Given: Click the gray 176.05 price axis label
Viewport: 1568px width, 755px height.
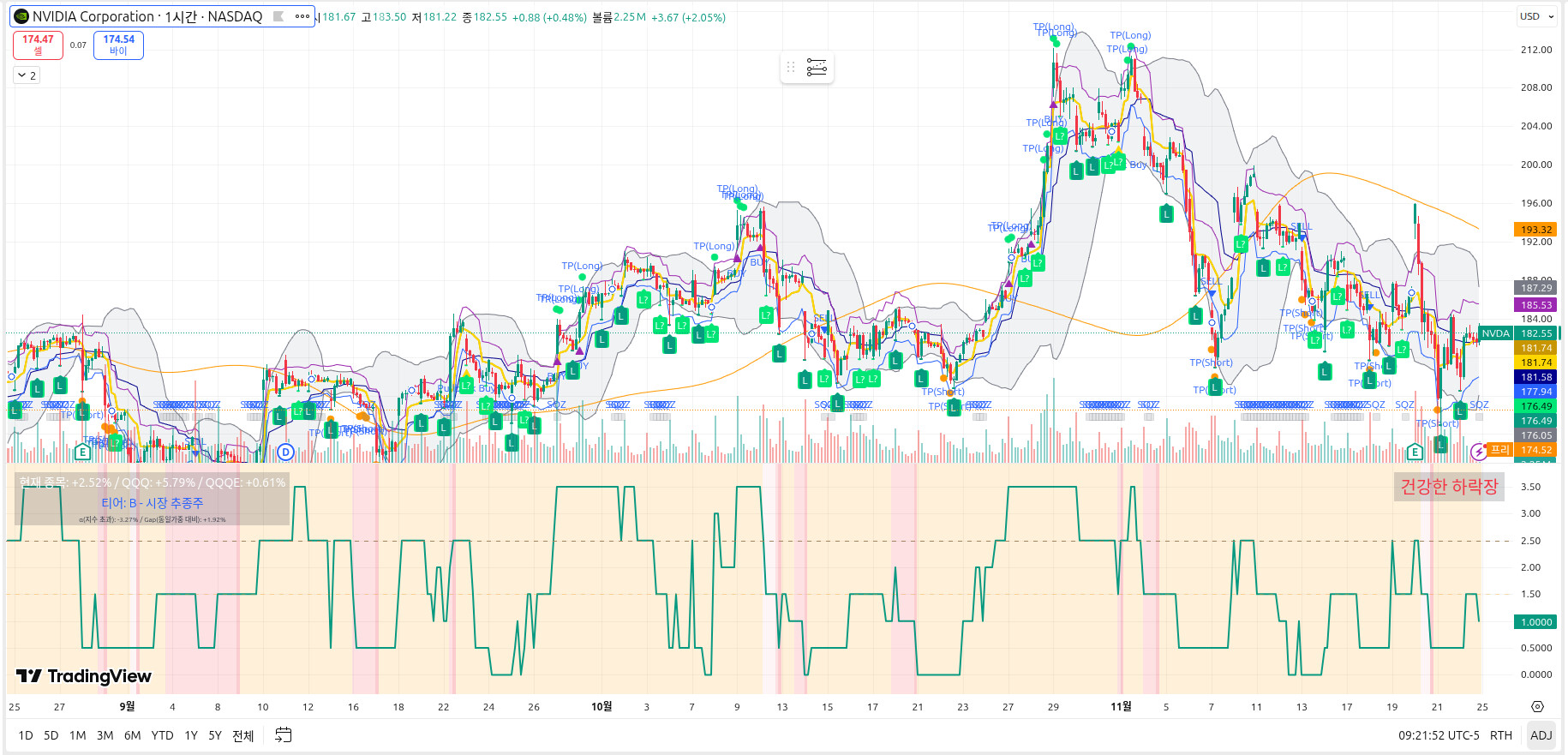Looking at the screenshot, I should point(1536,435).
